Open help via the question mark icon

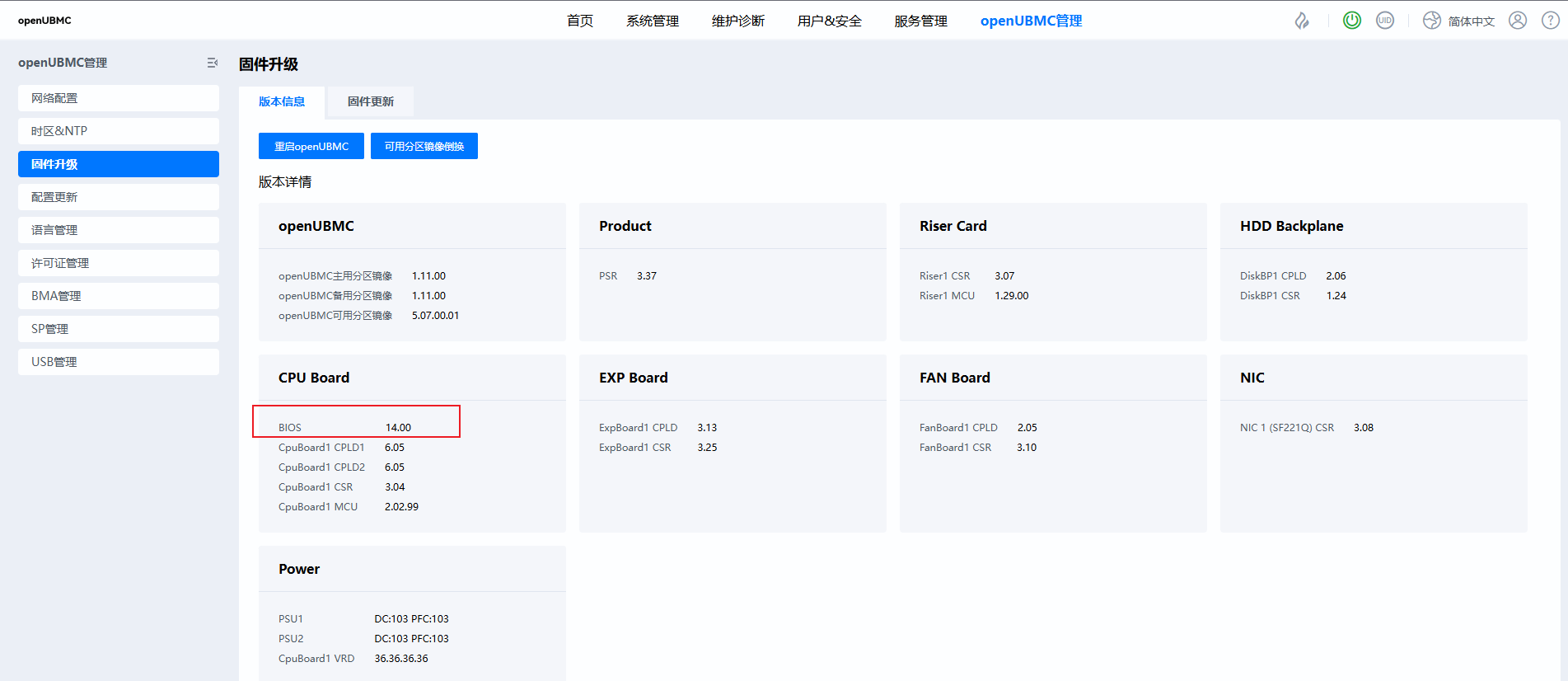[x=1550, y=21]
